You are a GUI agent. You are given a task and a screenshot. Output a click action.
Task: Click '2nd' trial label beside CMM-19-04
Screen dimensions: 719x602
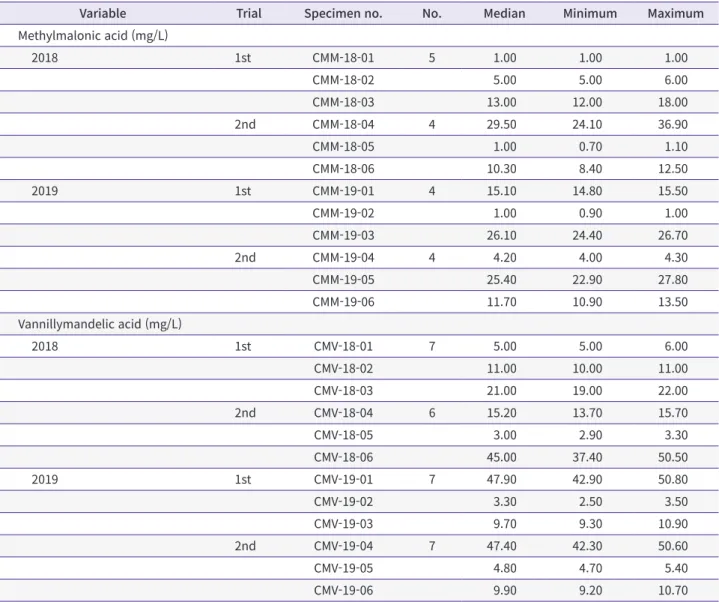(x=245, y=257)
